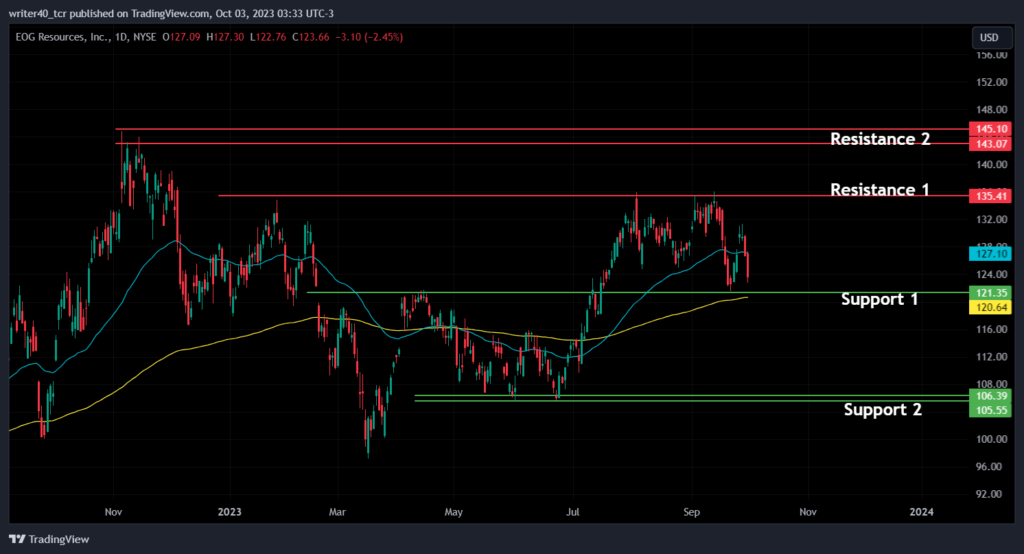Click the Nov 2022 time axis label

click(114, 512)
